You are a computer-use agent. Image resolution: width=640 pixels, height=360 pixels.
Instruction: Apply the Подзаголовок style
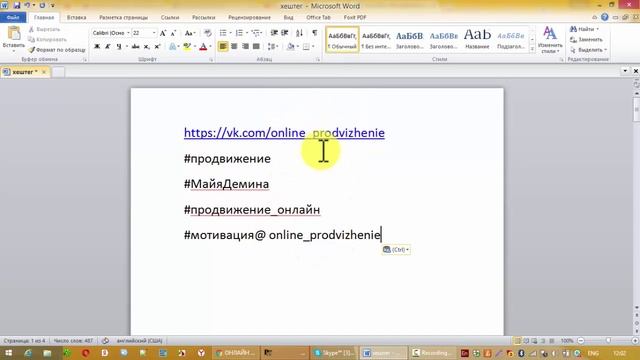510,40
